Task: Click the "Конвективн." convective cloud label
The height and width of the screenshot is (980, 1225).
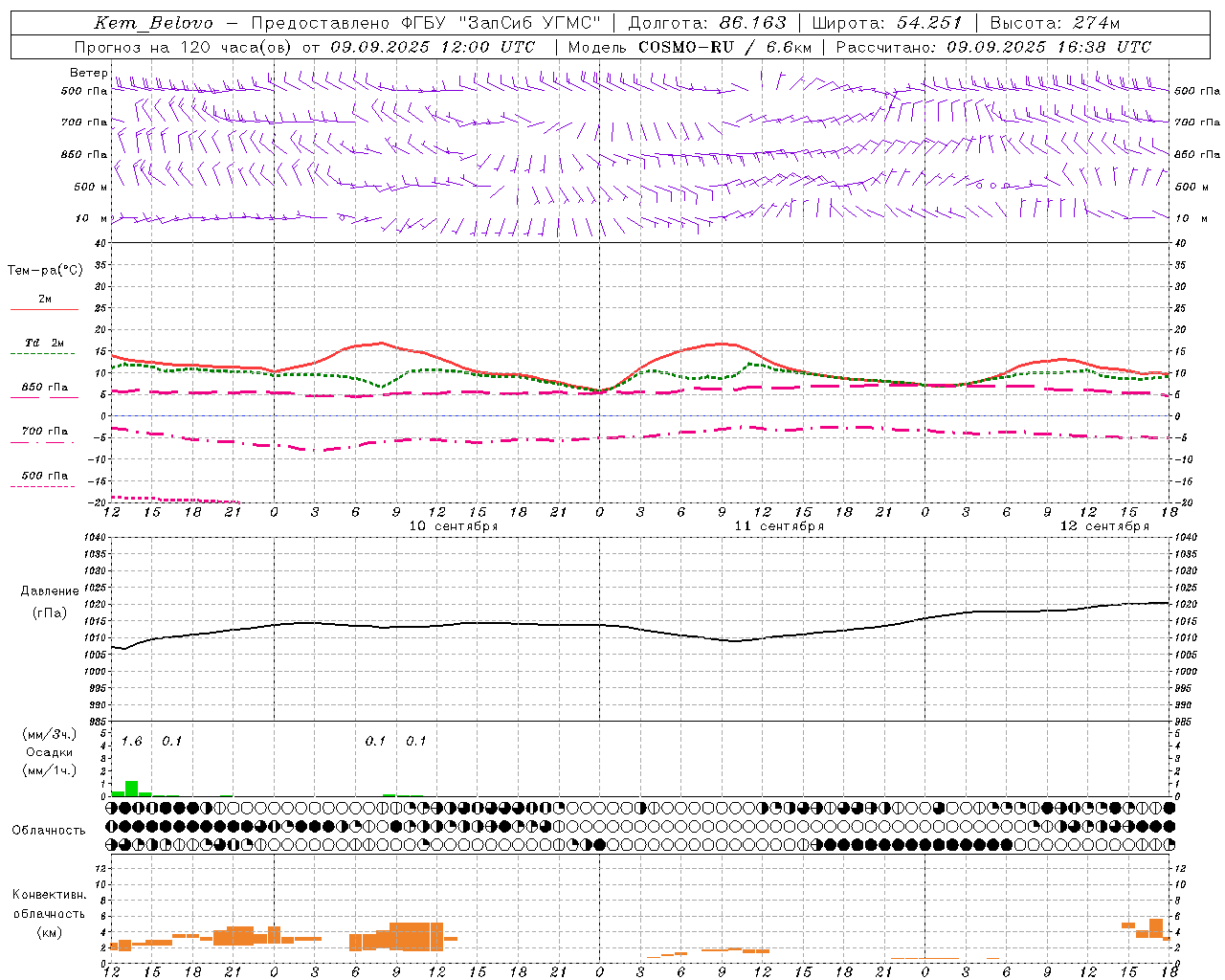Action: tap(50, 895)
